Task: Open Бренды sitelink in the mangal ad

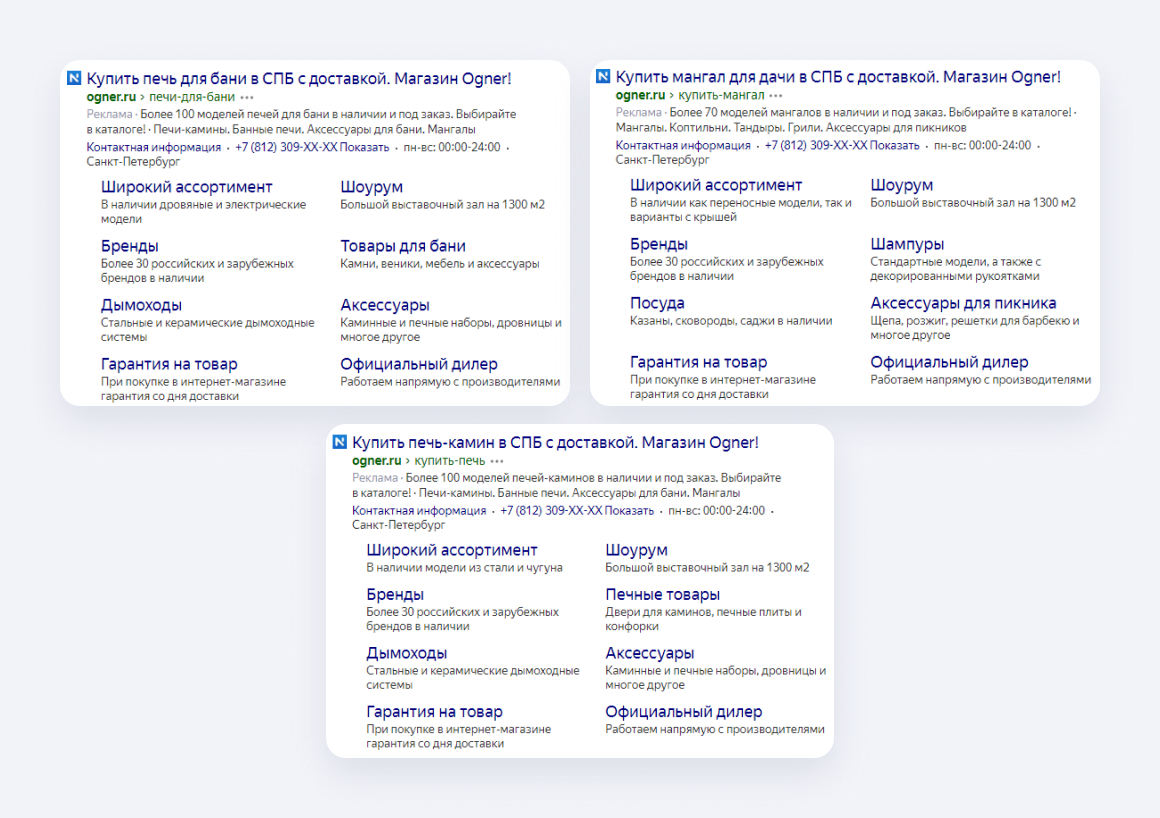Action: point(659,244)
